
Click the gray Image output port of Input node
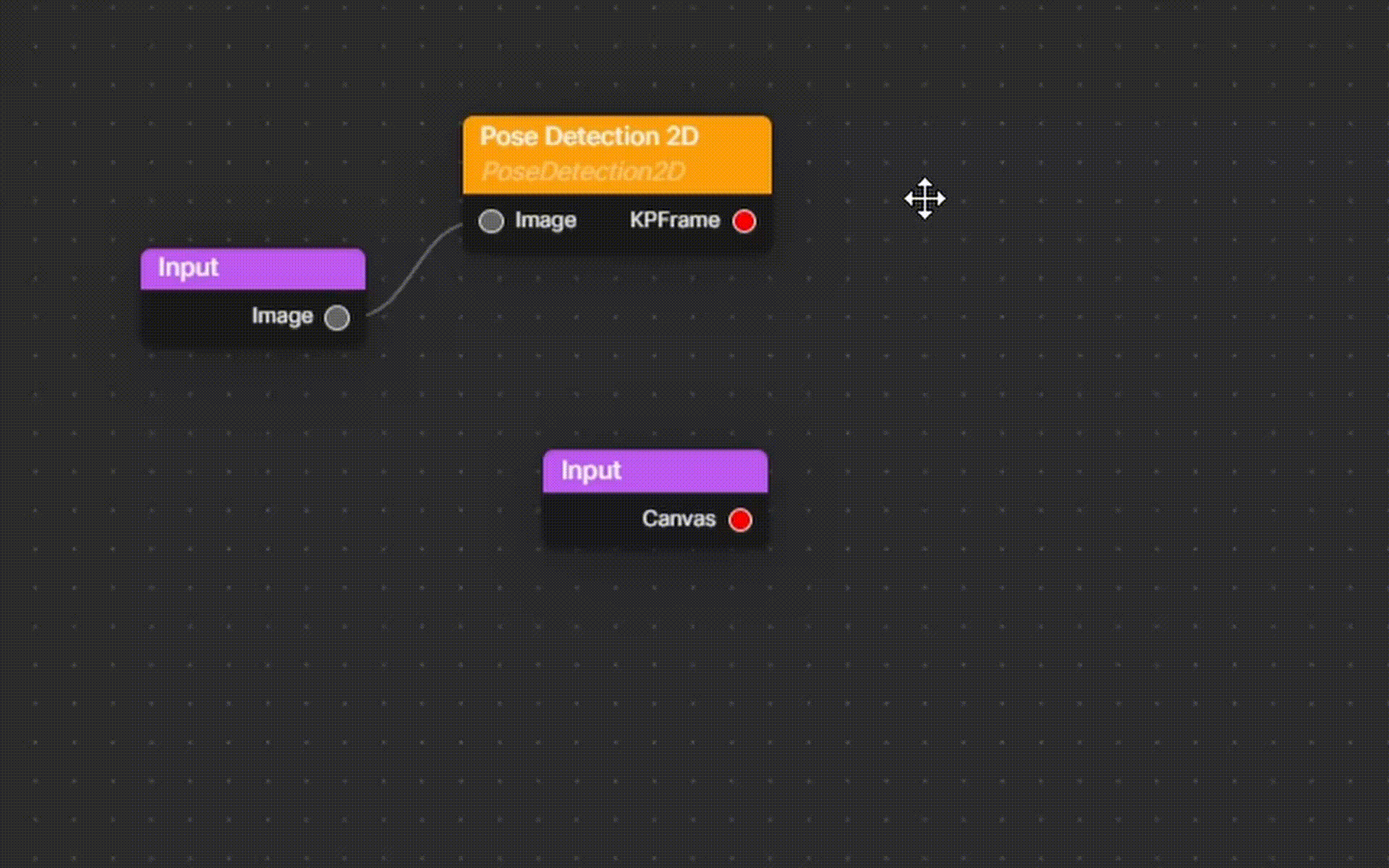(337, 317)
